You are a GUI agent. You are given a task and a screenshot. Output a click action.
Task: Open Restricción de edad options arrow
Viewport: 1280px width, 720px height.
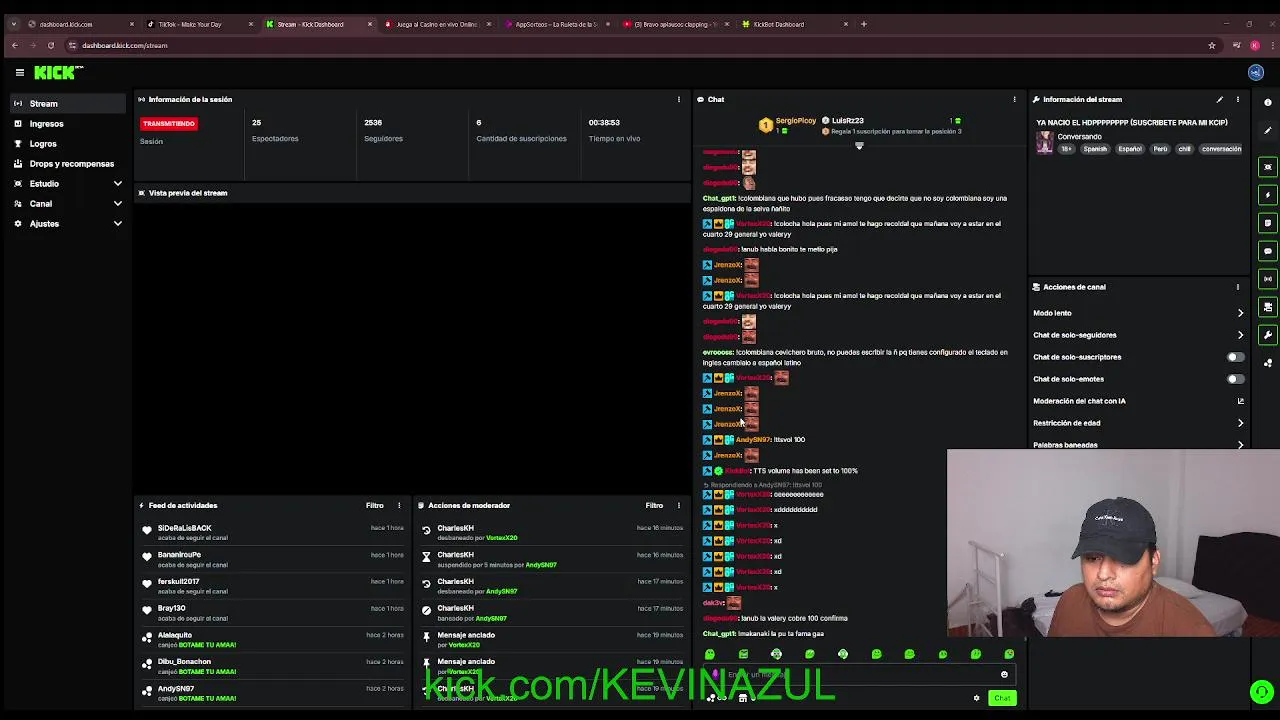pyautogui.click(x=1240, y=423)
